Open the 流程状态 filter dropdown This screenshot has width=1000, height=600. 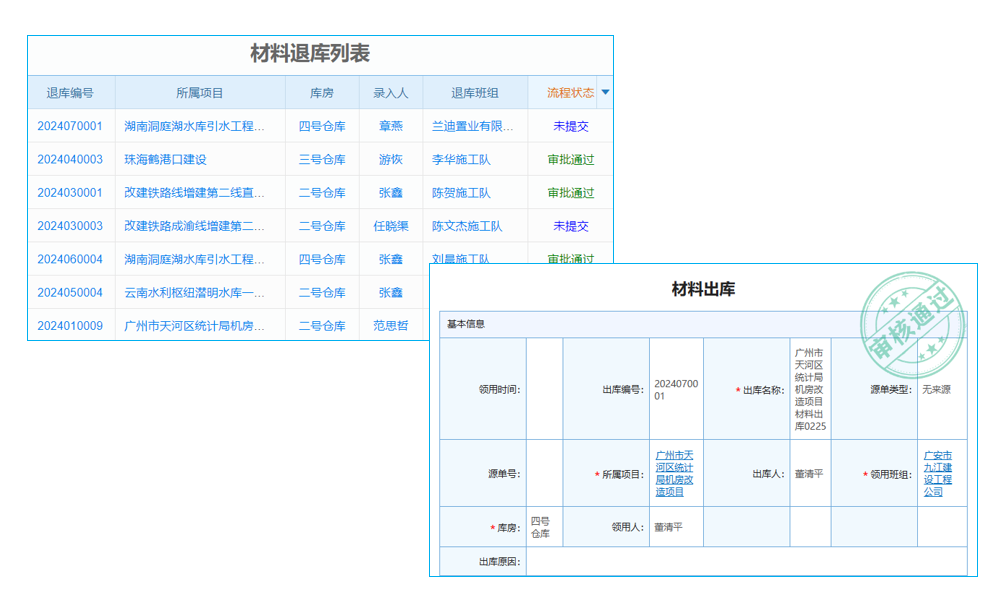tap(606, 92)
